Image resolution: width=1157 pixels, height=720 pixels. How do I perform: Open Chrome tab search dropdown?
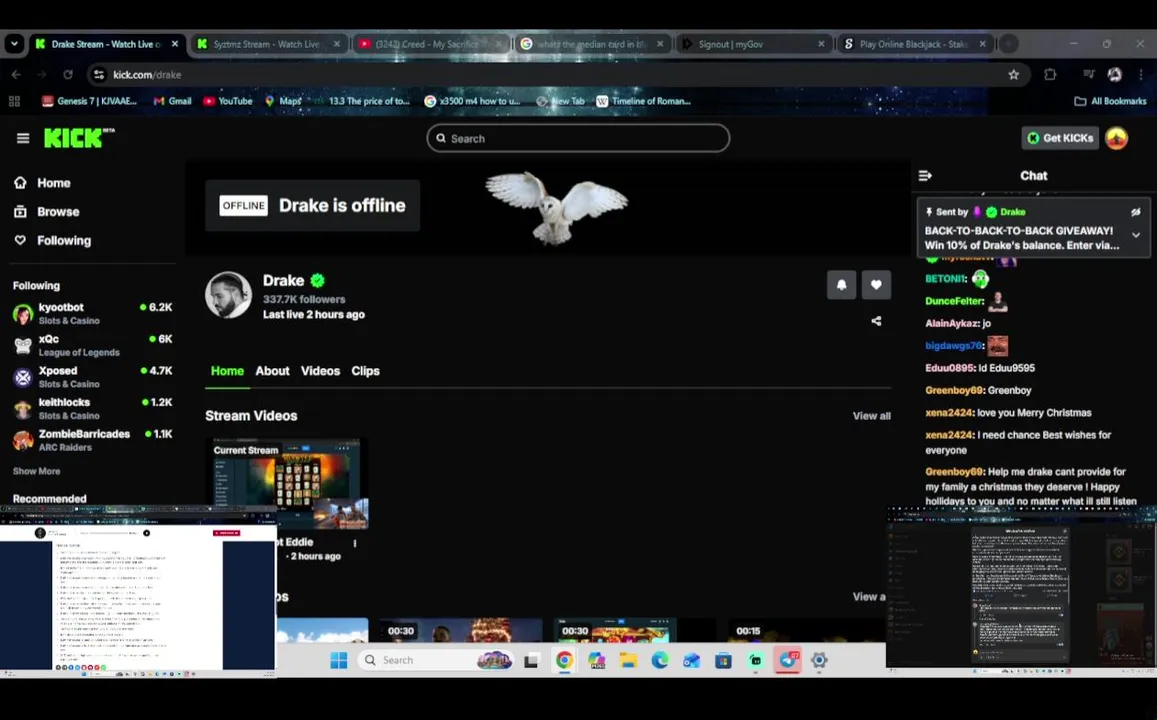(x=14, y=44)
